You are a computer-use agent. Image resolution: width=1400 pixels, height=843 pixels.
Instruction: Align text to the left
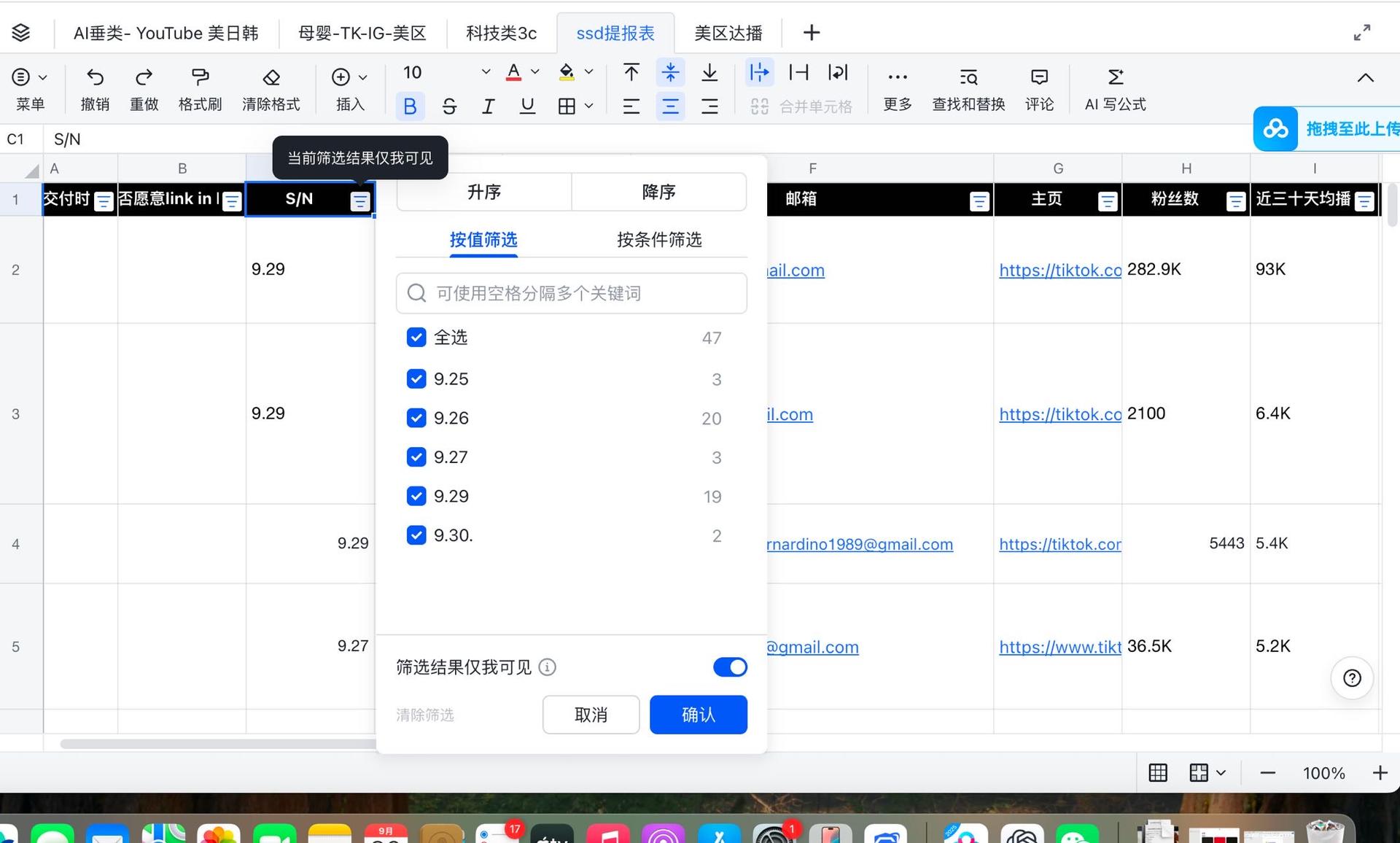click(631, 106)
